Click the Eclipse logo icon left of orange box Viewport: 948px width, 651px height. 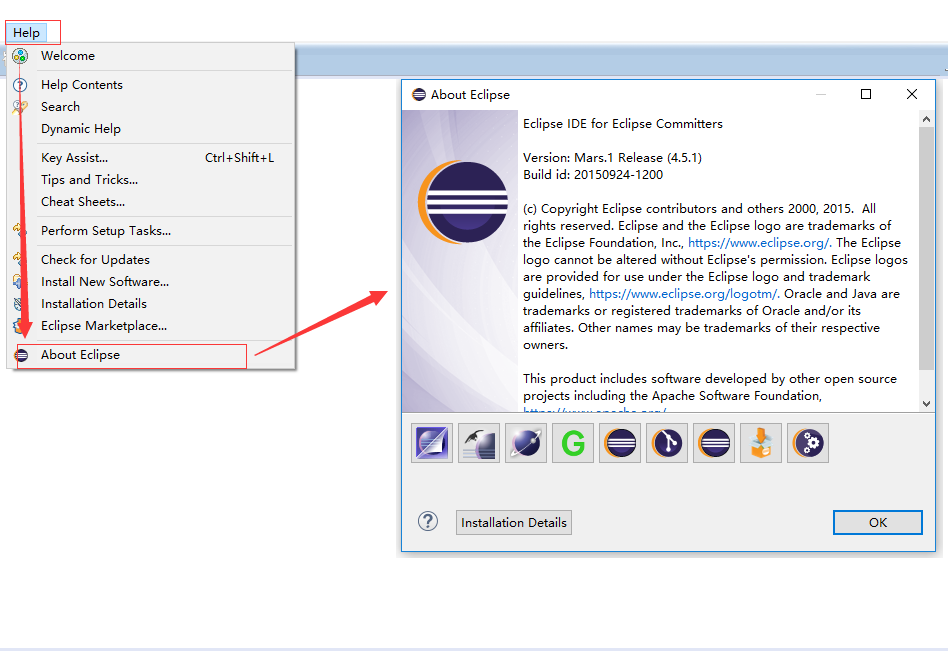pyautogui.click(x=714, y=443)
